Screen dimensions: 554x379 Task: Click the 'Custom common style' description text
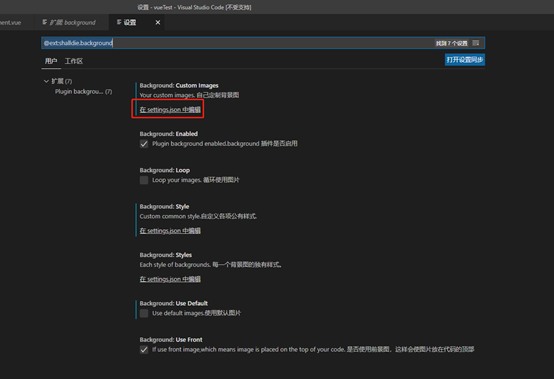[x=198, y=216]
